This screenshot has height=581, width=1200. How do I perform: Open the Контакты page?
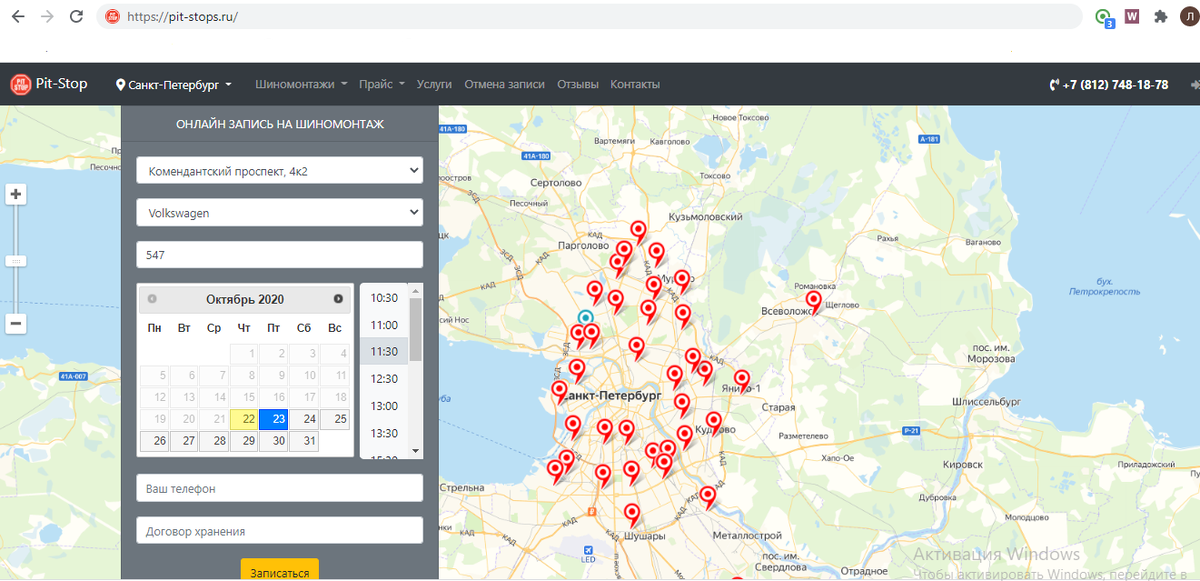(635, 85)
